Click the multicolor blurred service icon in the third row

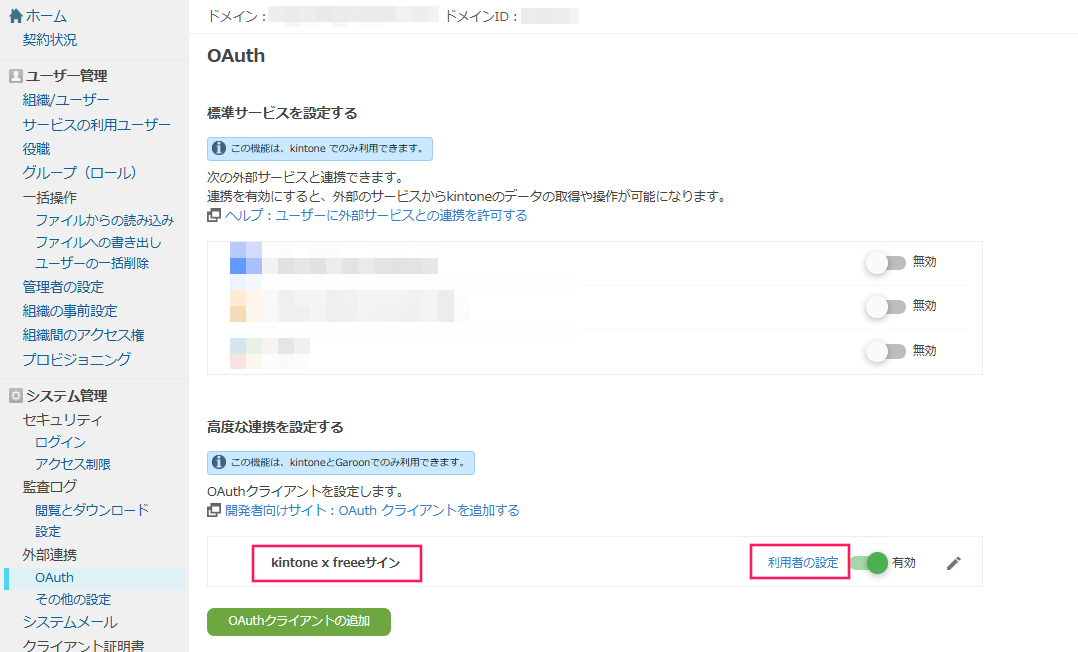click(x=245, y=353)
